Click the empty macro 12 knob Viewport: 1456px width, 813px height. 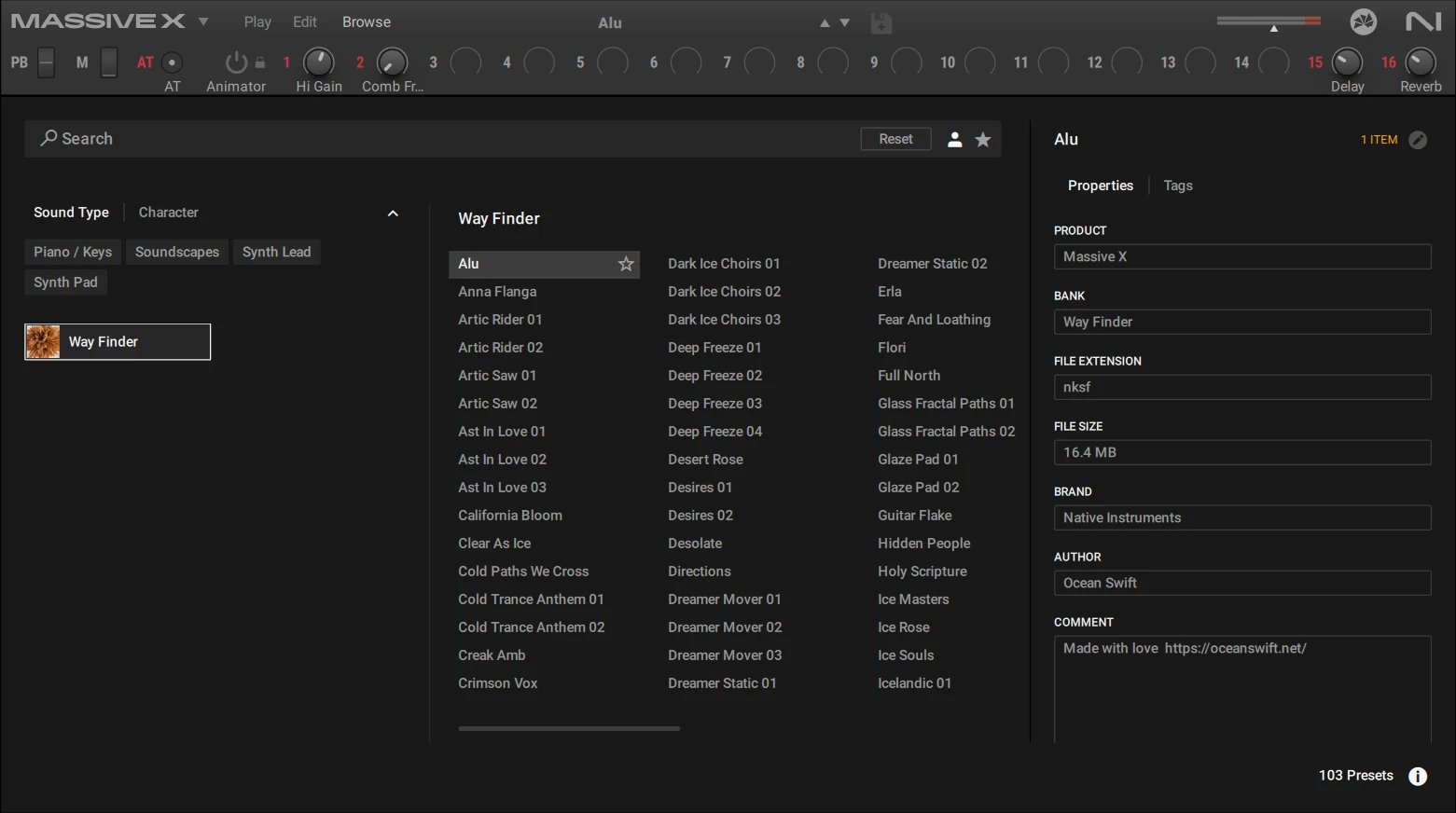(1127, 62)
